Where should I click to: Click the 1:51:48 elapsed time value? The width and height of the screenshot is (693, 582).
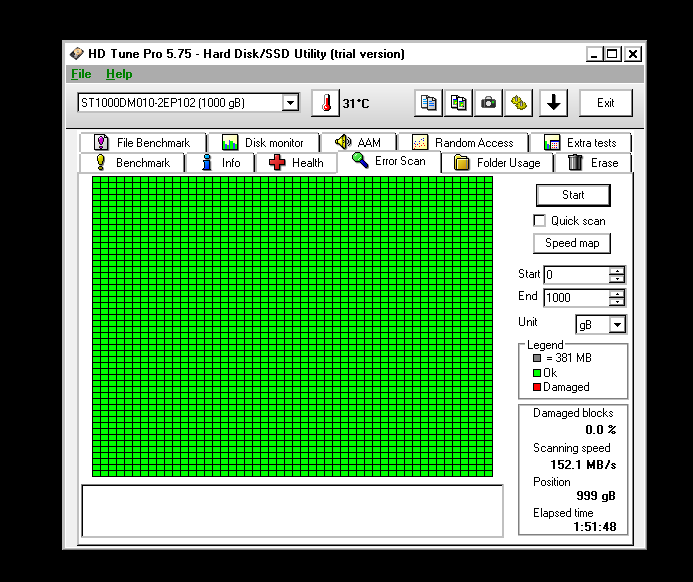pyautogui.click(x=595, y=527)
